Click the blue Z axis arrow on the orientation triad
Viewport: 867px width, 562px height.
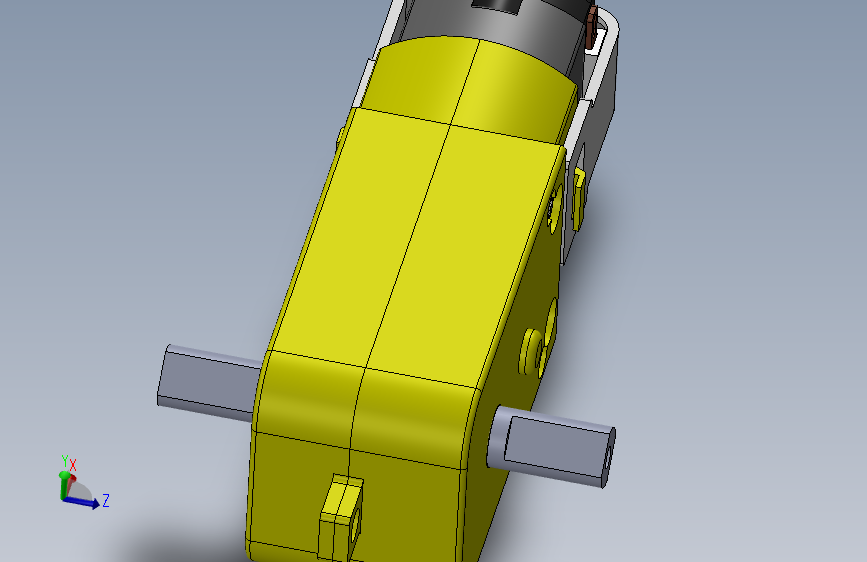coord(82,501)
